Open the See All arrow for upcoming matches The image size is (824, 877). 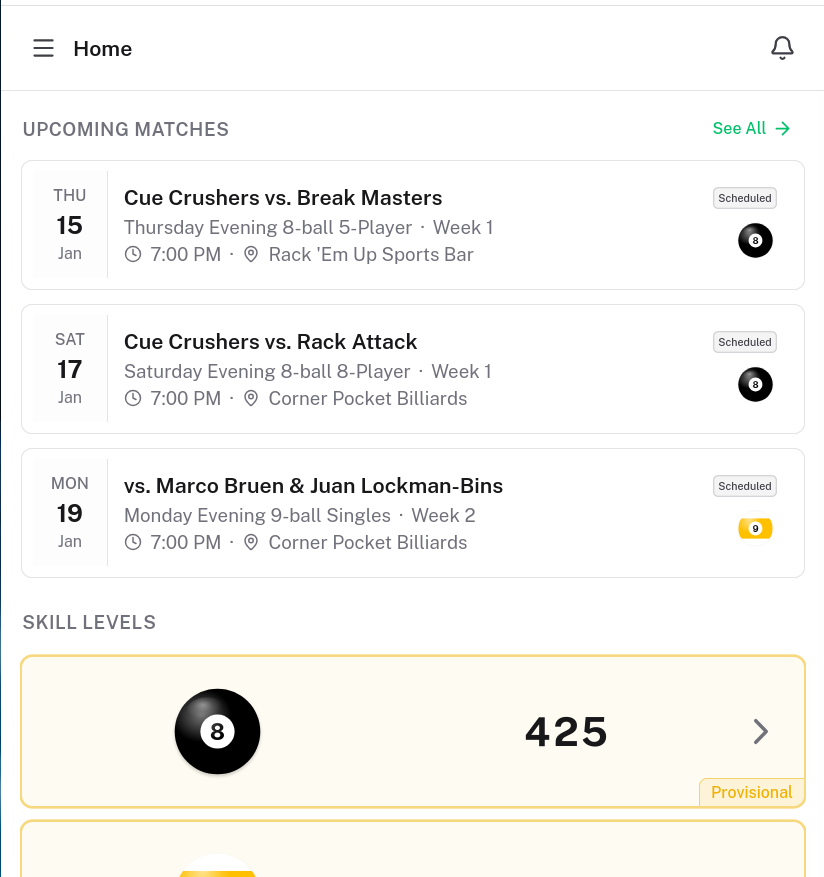781,128
